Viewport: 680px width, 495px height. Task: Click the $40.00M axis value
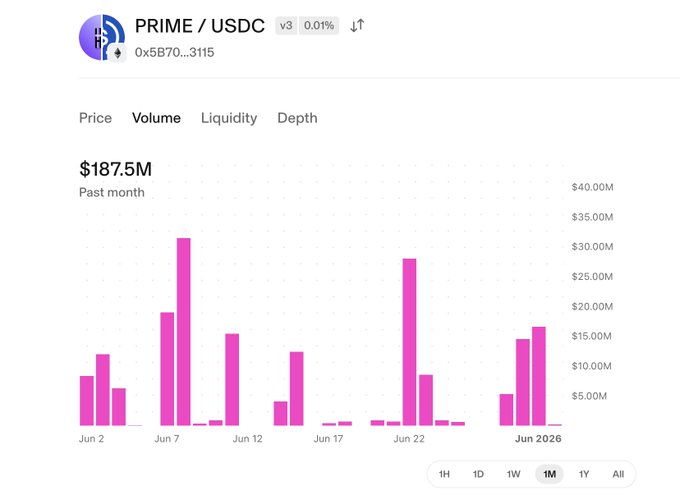592,187
